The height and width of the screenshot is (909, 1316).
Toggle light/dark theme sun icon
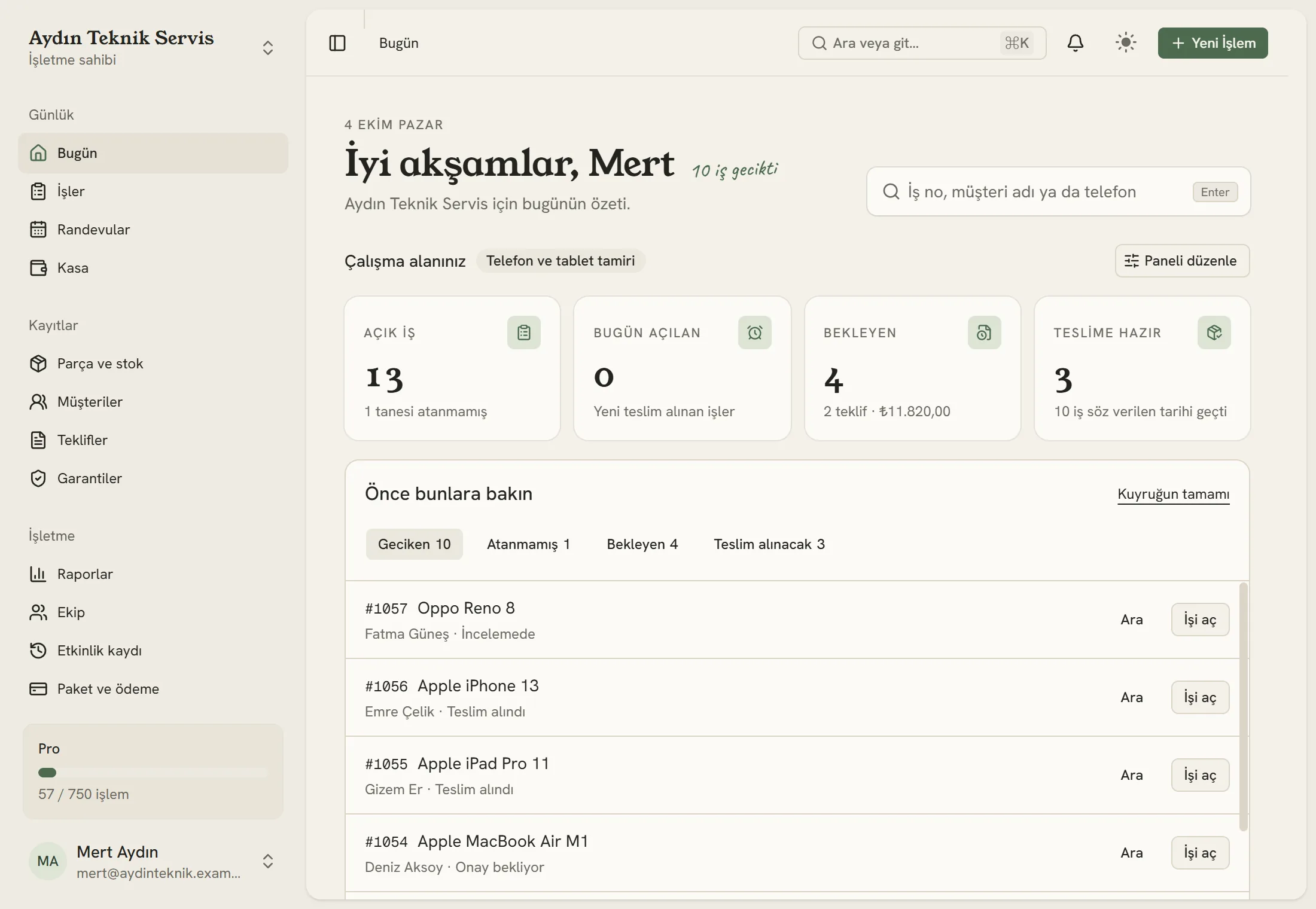pyautogui.click(x=1126, y=43)
